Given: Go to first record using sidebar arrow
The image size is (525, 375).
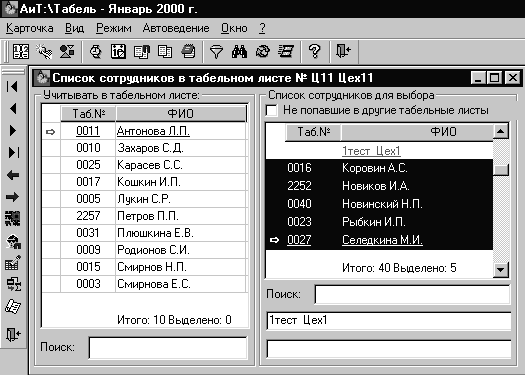Looking at the screenshot, I should pyautogui.click(x=12, y=86).
